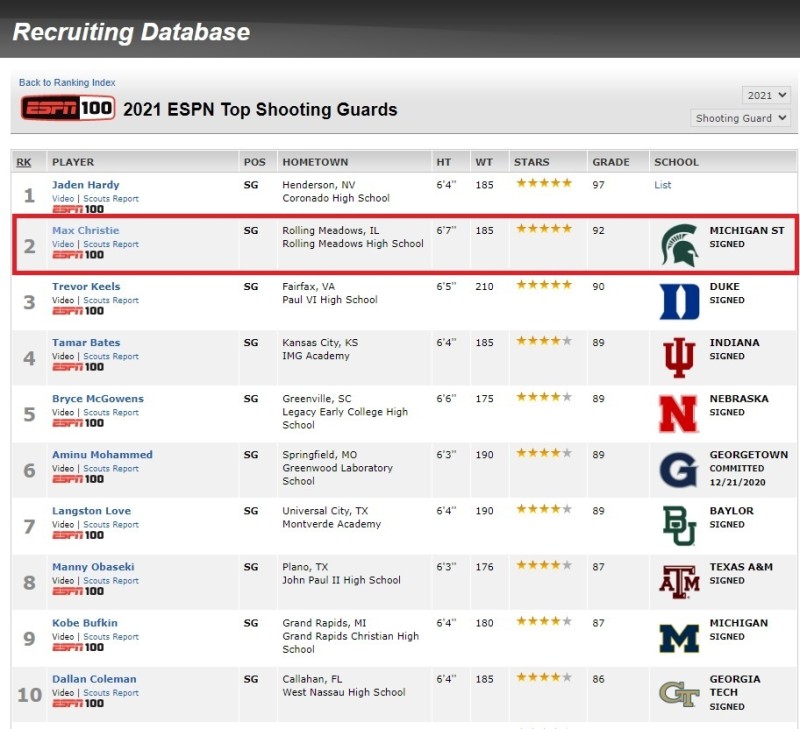Read Aminu Mohammed's Scouts Report
The height and width of the screenshot is (729, 800).
pos(111,469)
